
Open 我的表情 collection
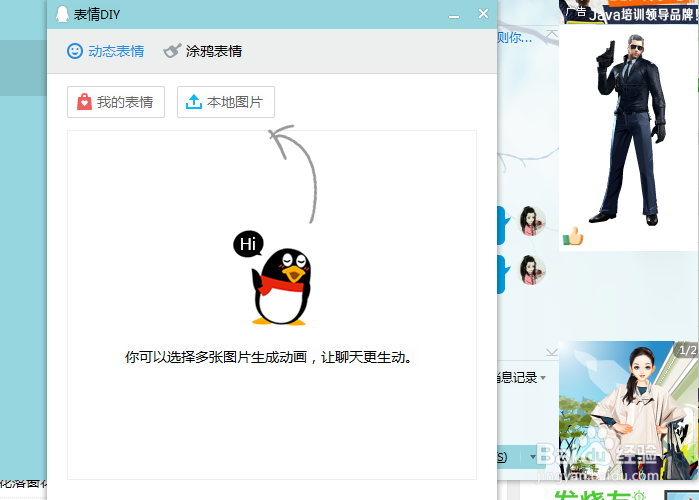click(116, 102)
